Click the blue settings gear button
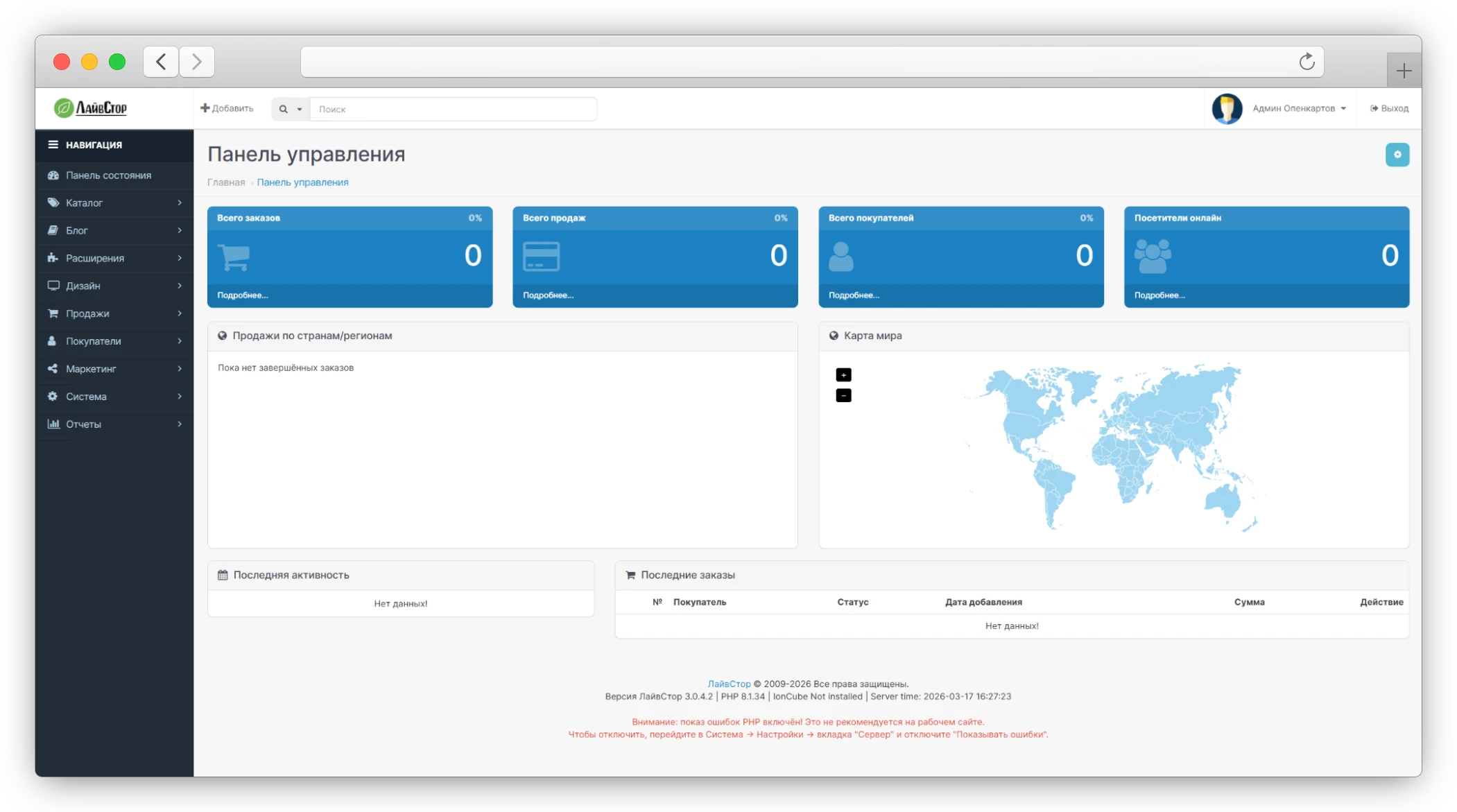Image resolution: width=1457 pixels, height=812 pixels. click(1397, 155)
